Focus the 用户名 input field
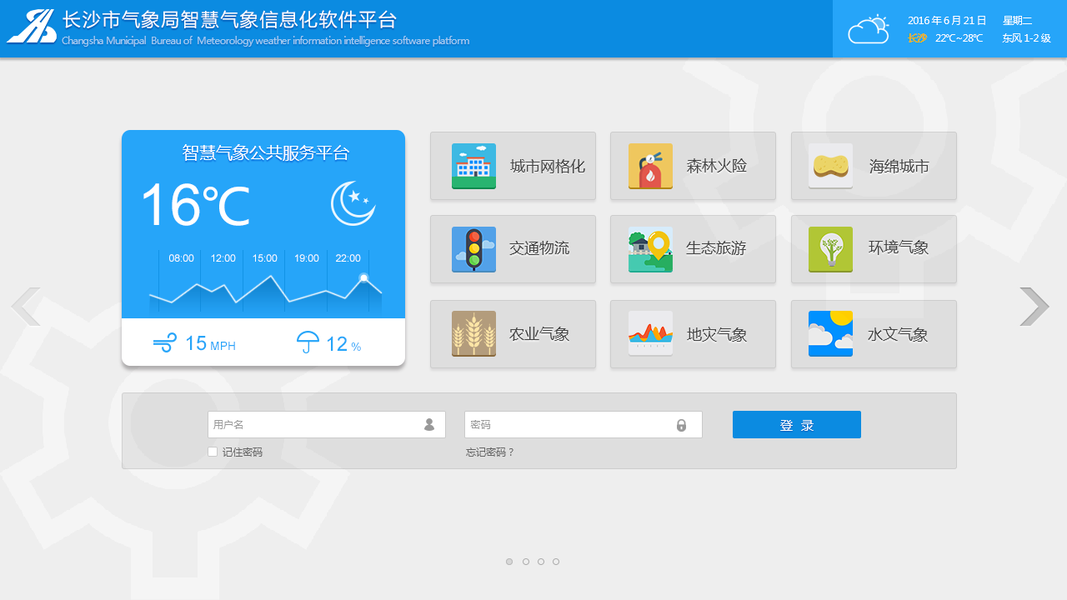This screenshot has width=1067, height=600. coord(327,424)
